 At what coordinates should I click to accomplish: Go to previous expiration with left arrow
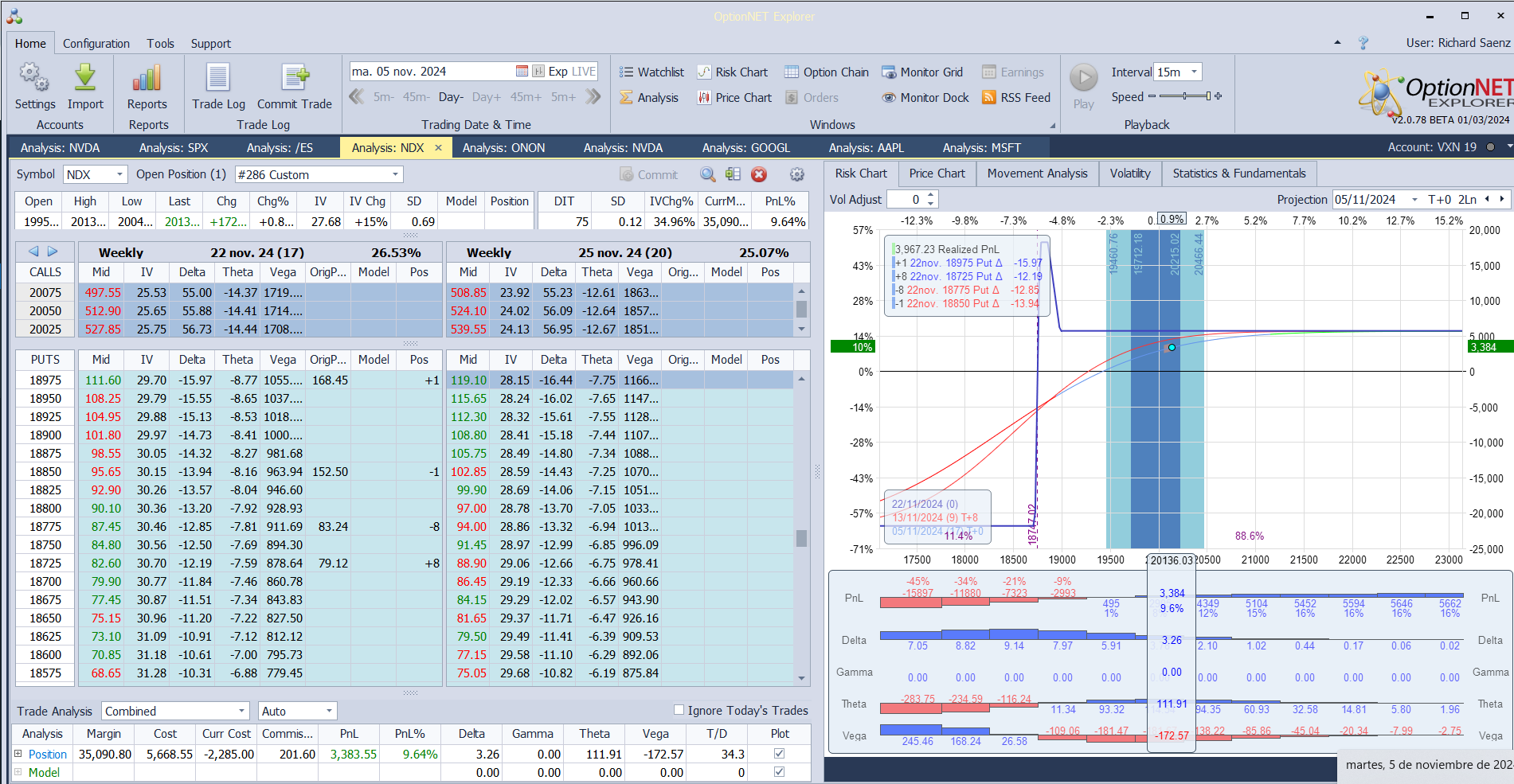(33, 252)
